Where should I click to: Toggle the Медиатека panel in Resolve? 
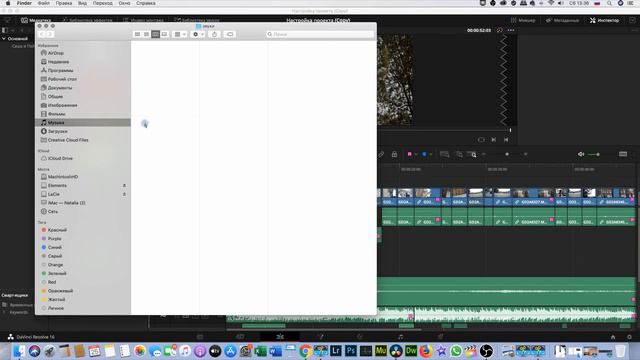36,20
